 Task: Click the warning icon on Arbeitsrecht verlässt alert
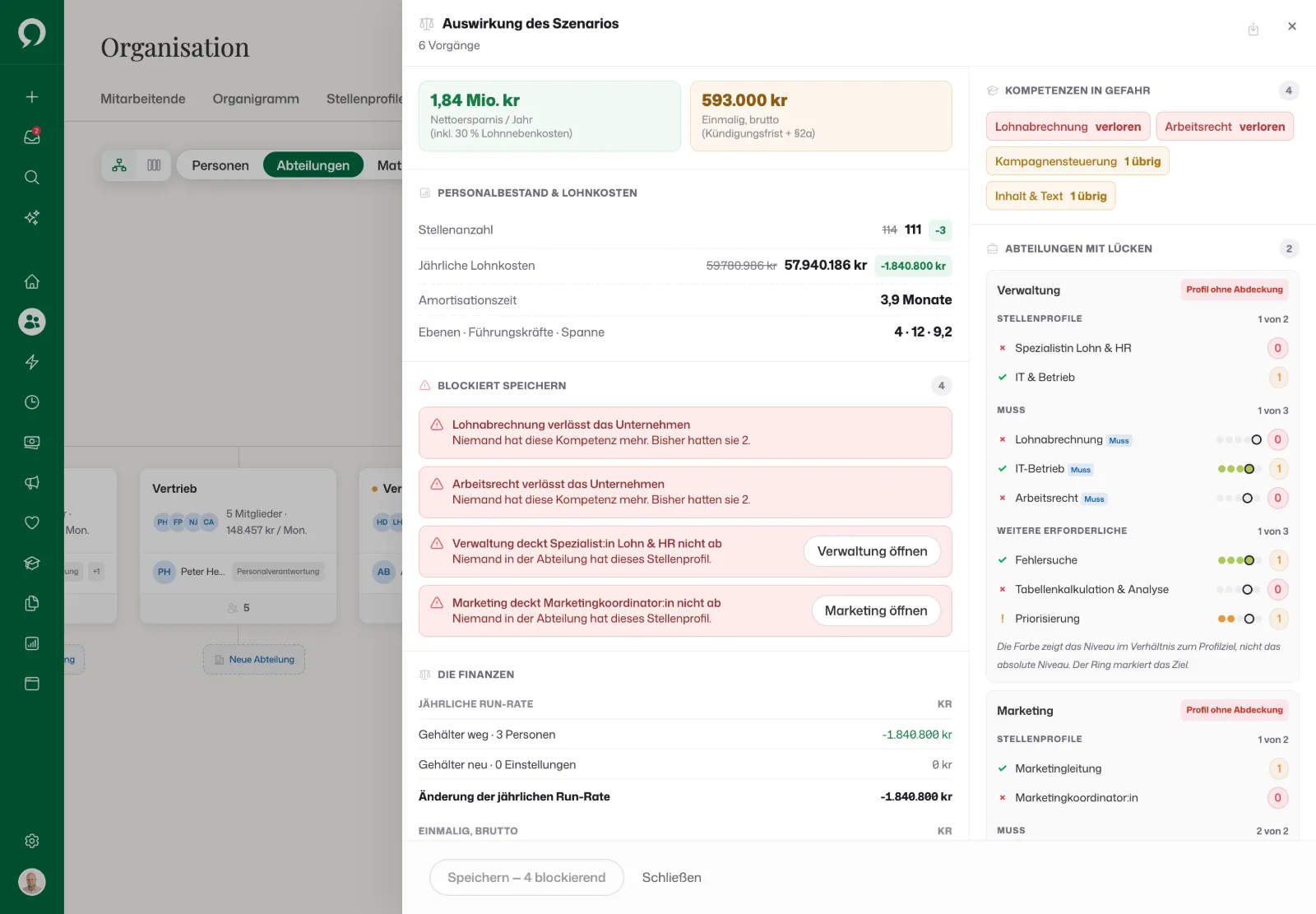coord(437,484)
